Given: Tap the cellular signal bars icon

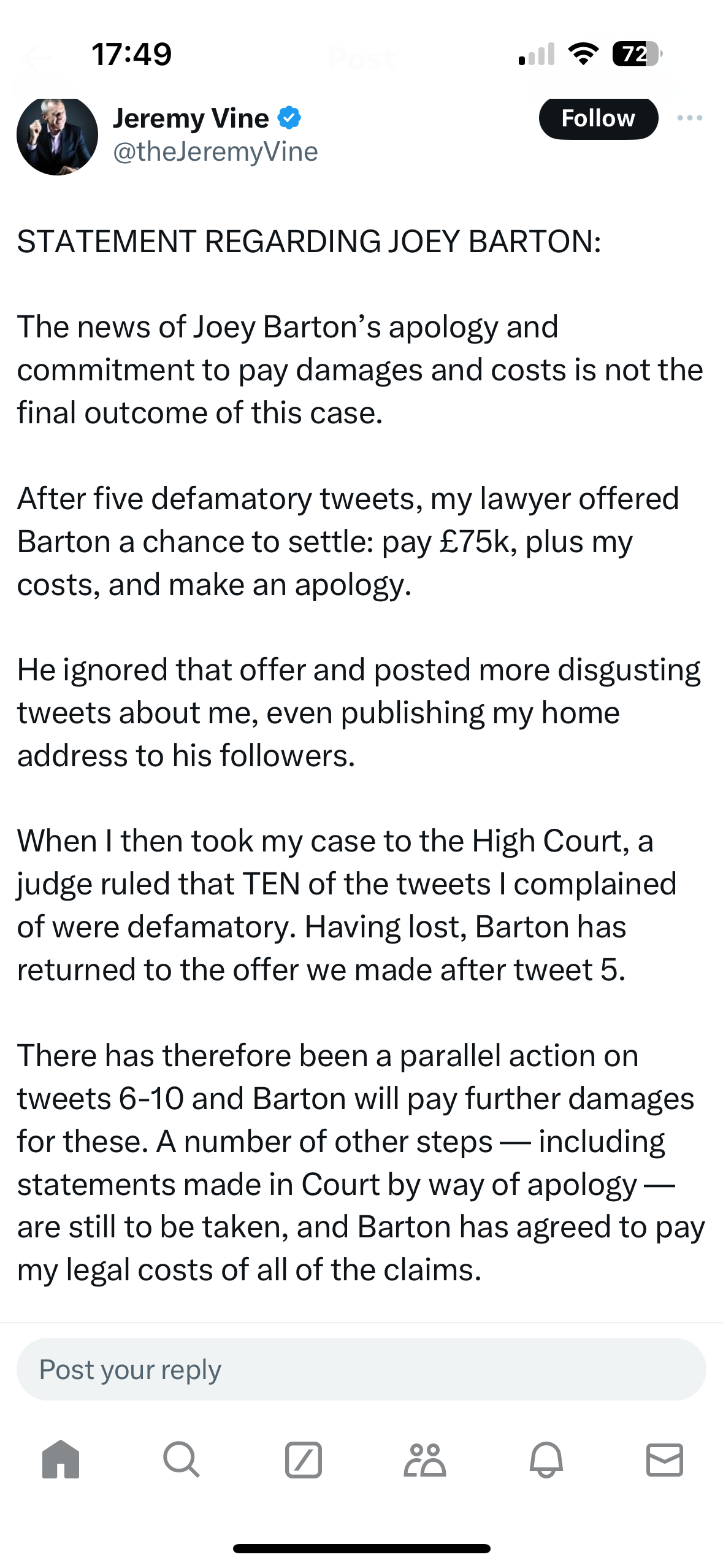Looking at the screenshot, I should 537,54.
